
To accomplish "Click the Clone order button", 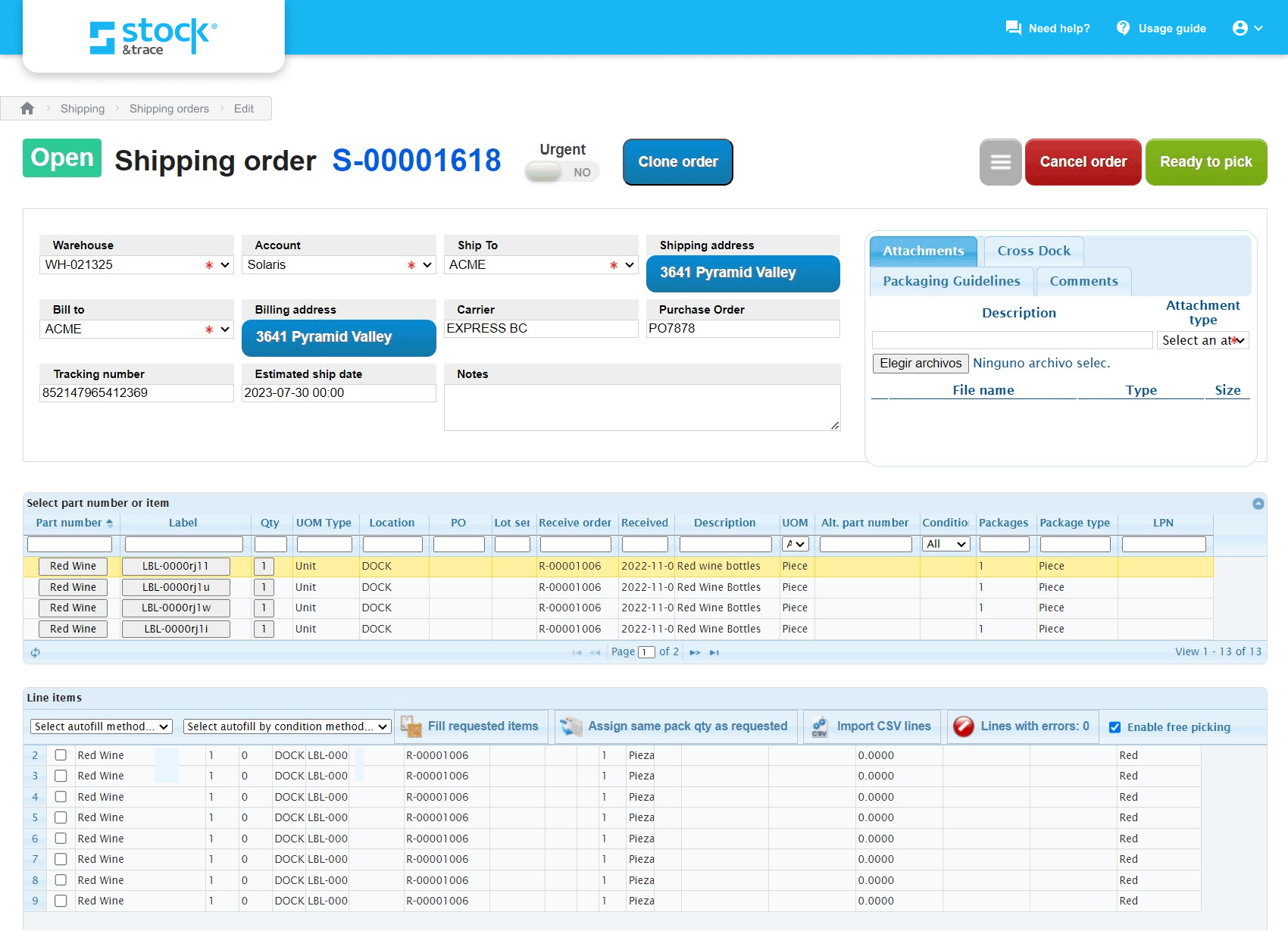I will click(x=677, y=162).
